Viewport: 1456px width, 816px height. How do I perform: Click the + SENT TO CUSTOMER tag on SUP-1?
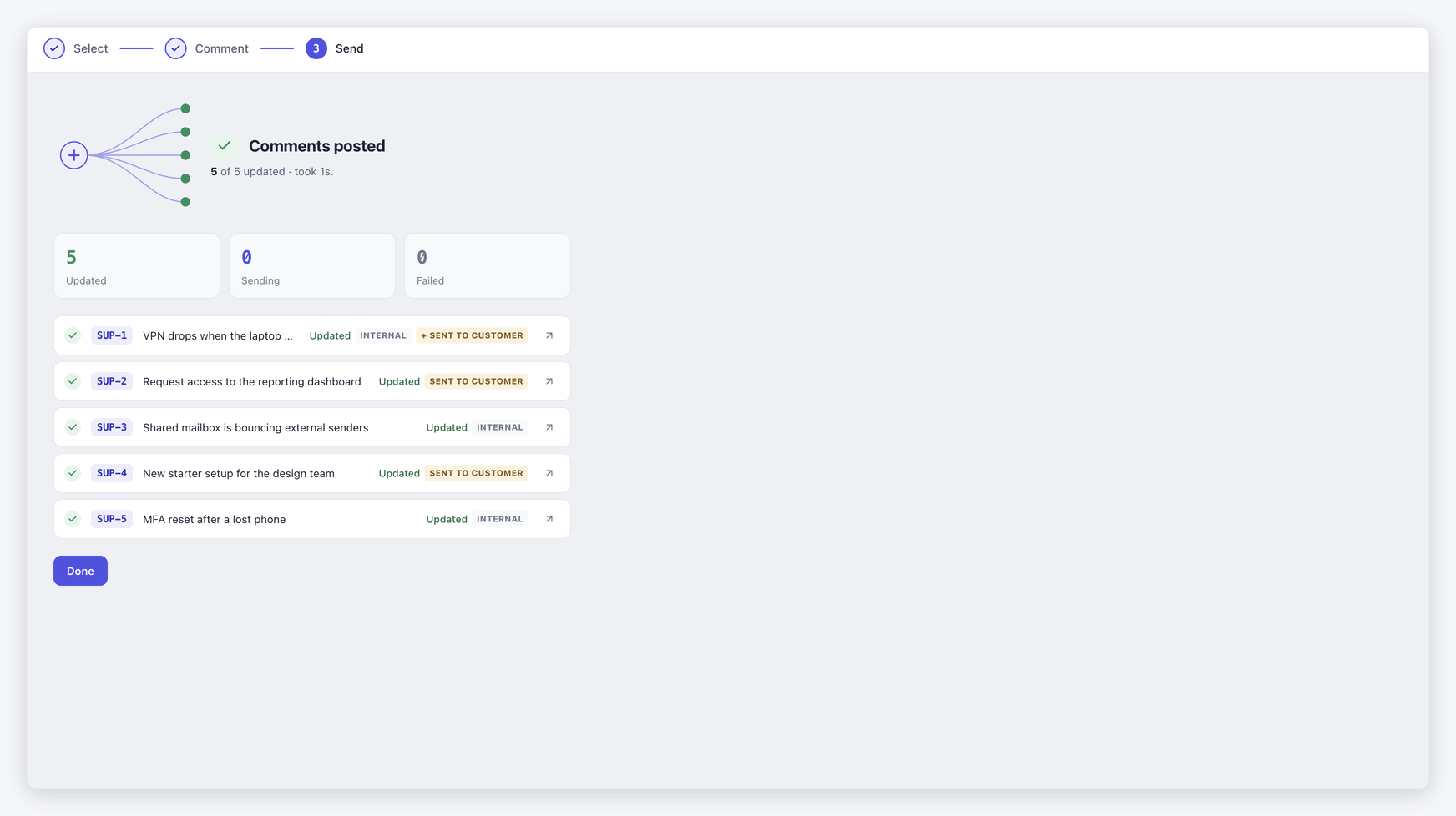(472, 335)
